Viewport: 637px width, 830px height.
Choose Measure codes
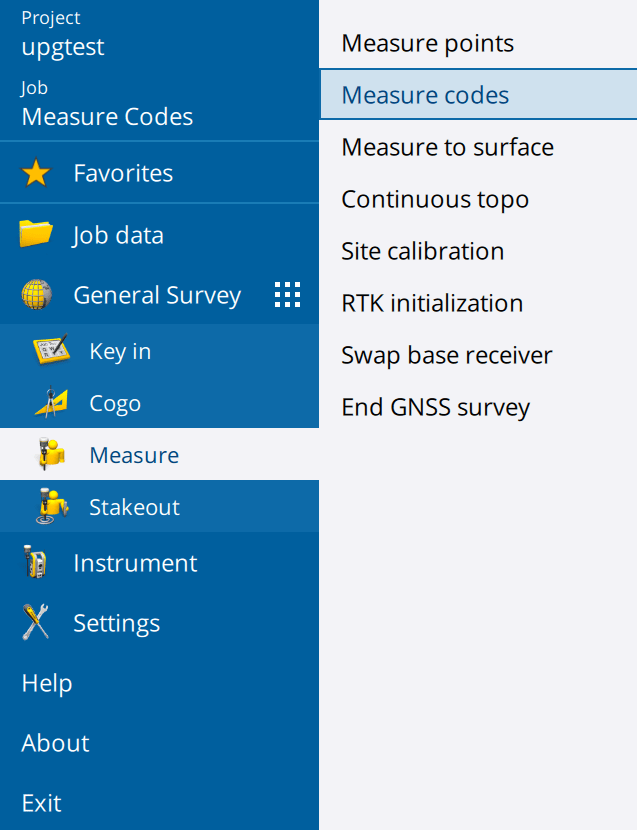[424, 95]
